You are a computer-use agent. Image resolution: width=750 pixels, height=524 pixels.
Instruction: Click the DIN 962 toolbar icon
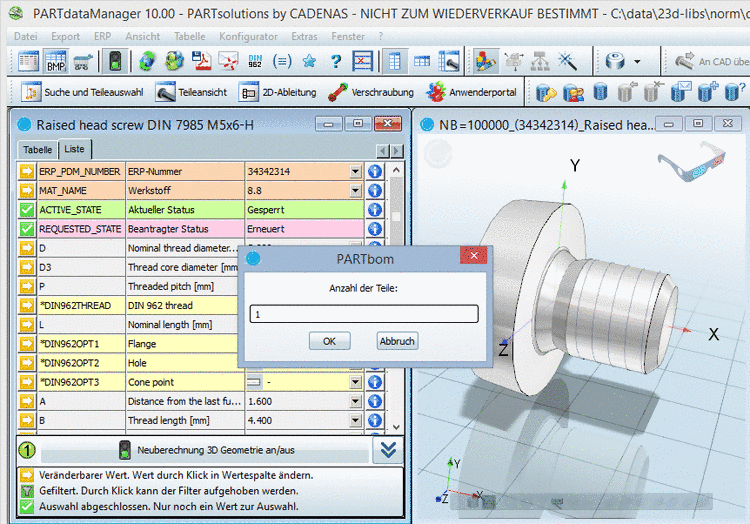pos(255,61)
